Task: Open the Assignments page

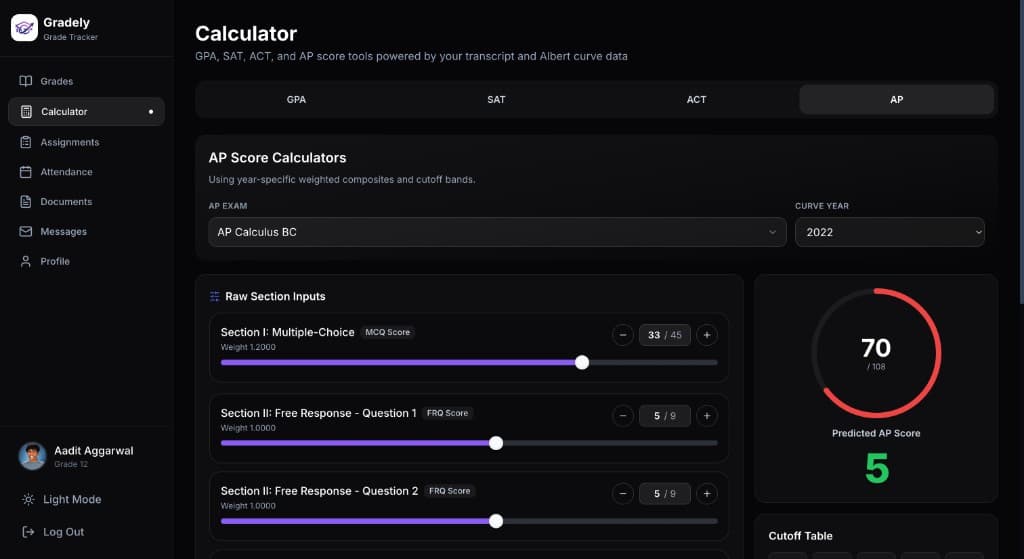Action: [x=86, y=142]
